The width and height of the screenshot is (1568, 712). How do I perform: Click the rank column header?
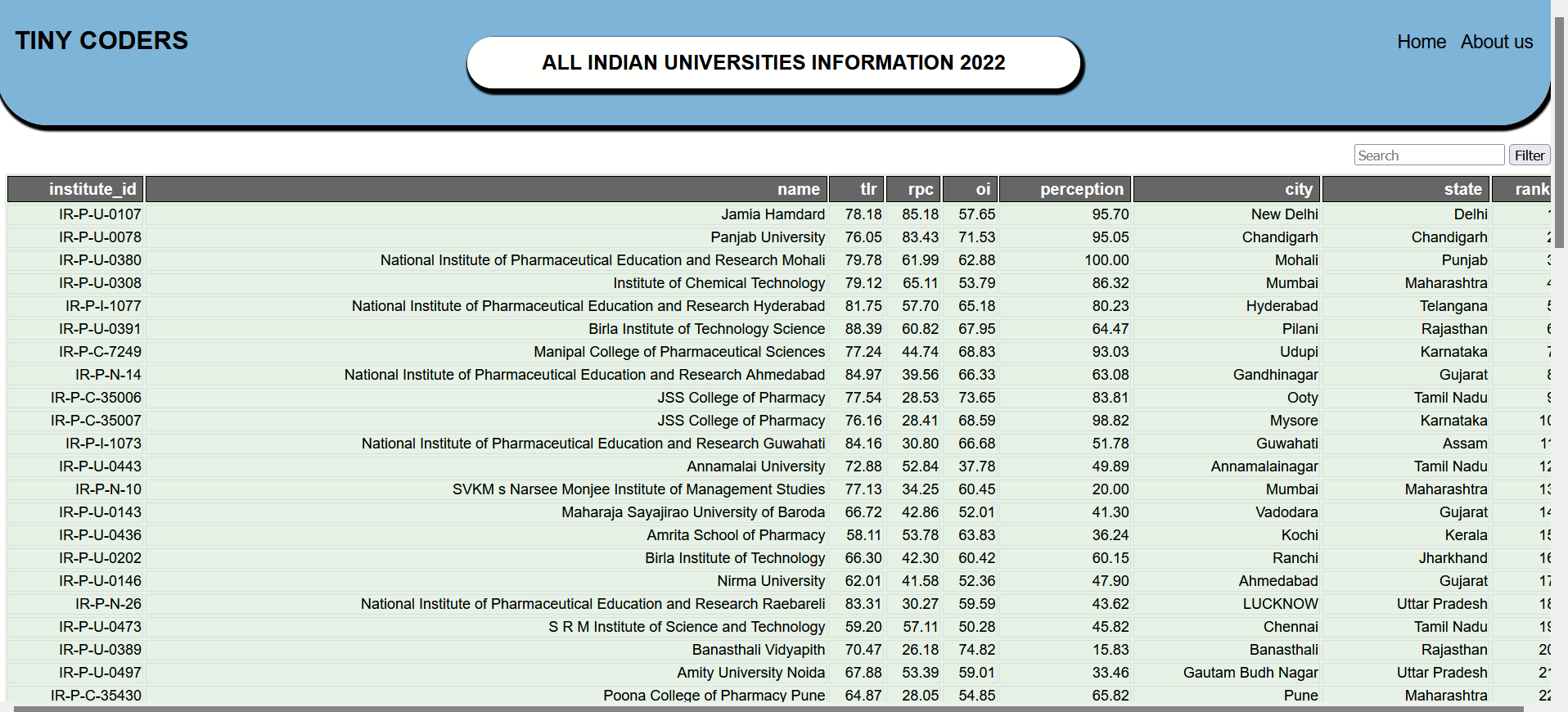[x=1521, y=189]
